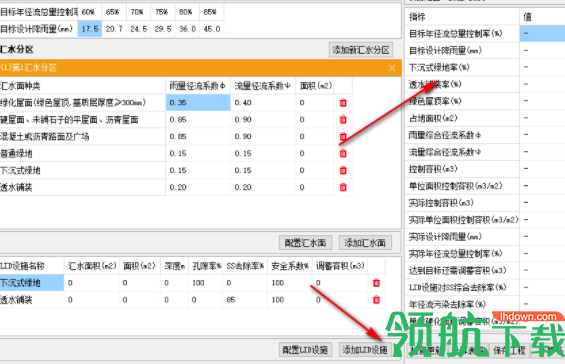Select the 75% runoff control rate cell
The height and width of the screenshot is (364, 565).
click(x=163, y=12)
